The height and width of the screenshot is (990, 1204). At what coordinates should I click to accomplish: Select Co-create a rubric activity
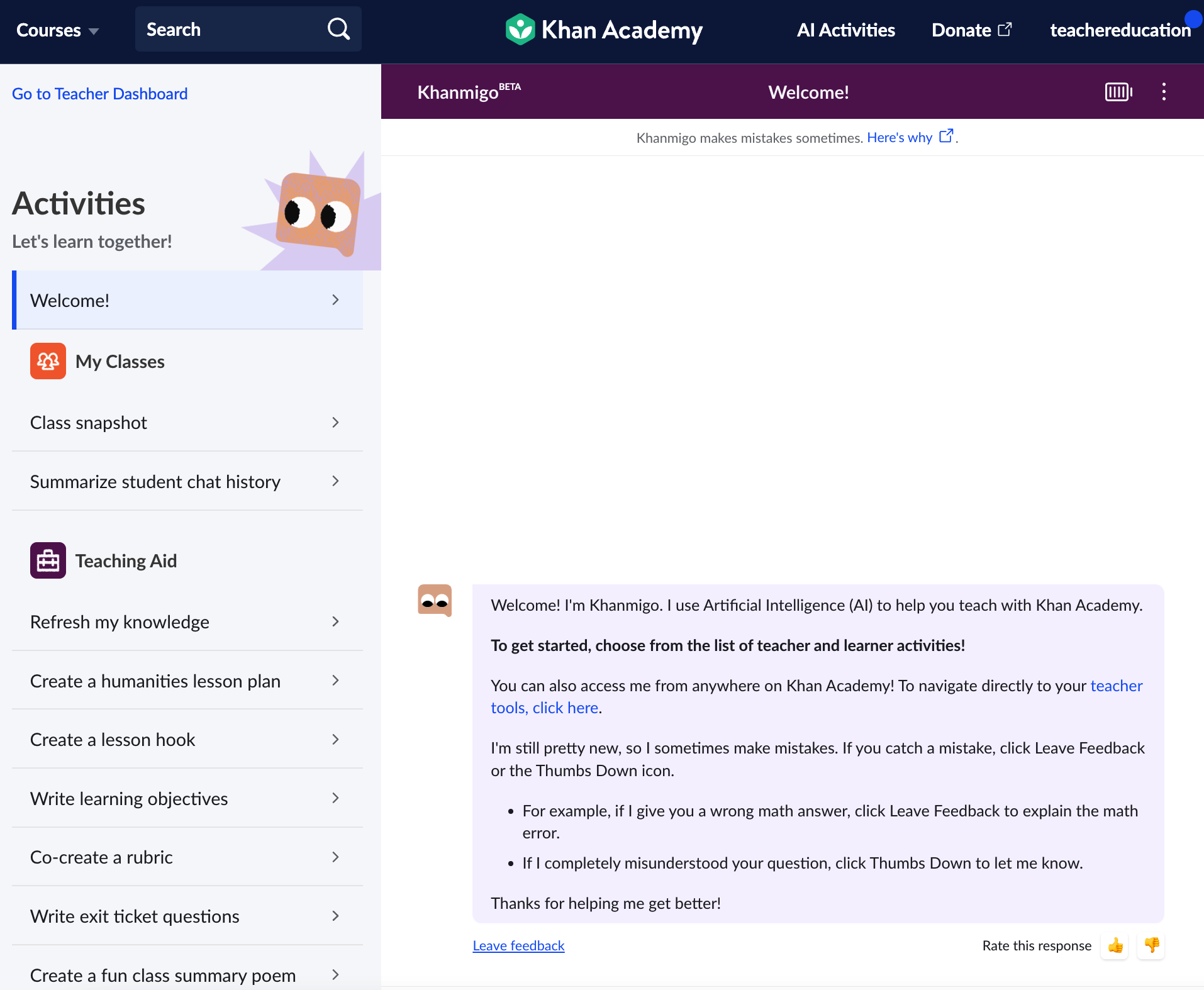coord(187,857)
